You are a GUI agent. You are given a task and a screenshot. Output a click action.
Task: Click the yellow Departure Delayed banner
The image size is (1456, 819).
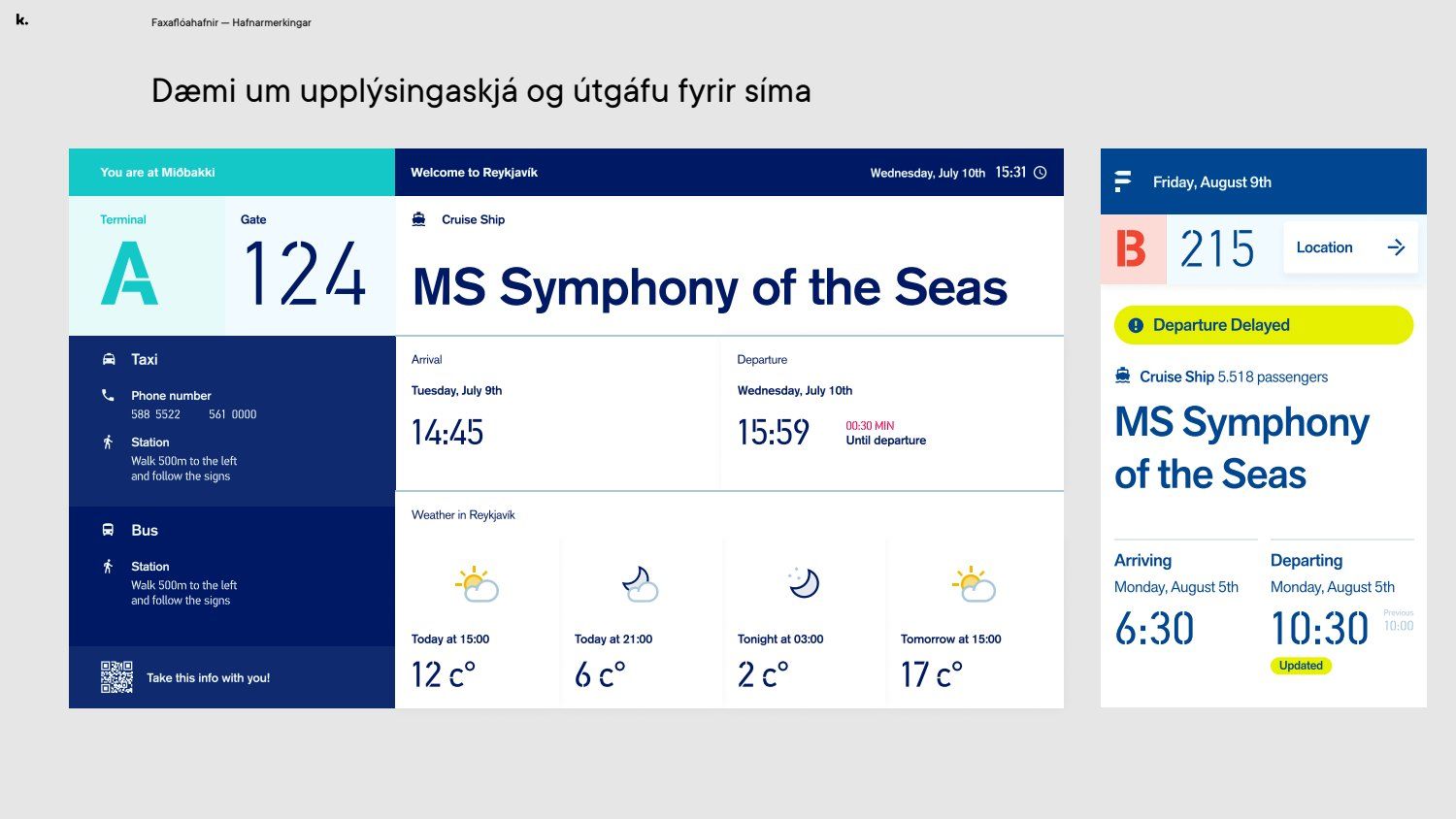tap(1263, 325)
